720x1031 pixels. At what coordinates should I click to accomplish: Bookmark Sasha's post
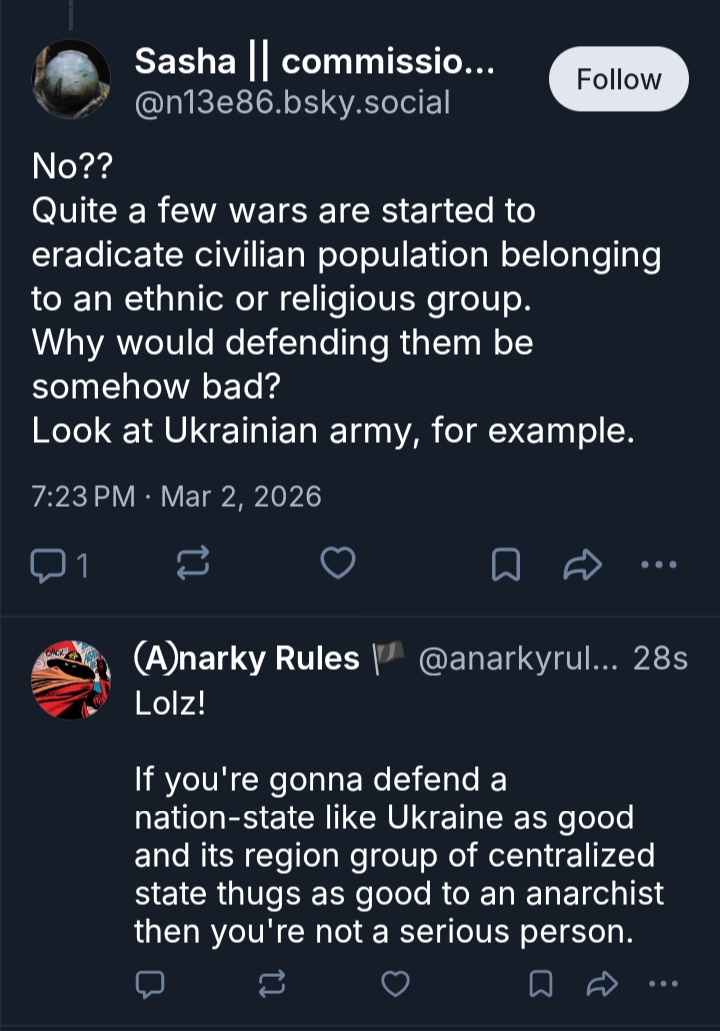click(x=506, y=566)
